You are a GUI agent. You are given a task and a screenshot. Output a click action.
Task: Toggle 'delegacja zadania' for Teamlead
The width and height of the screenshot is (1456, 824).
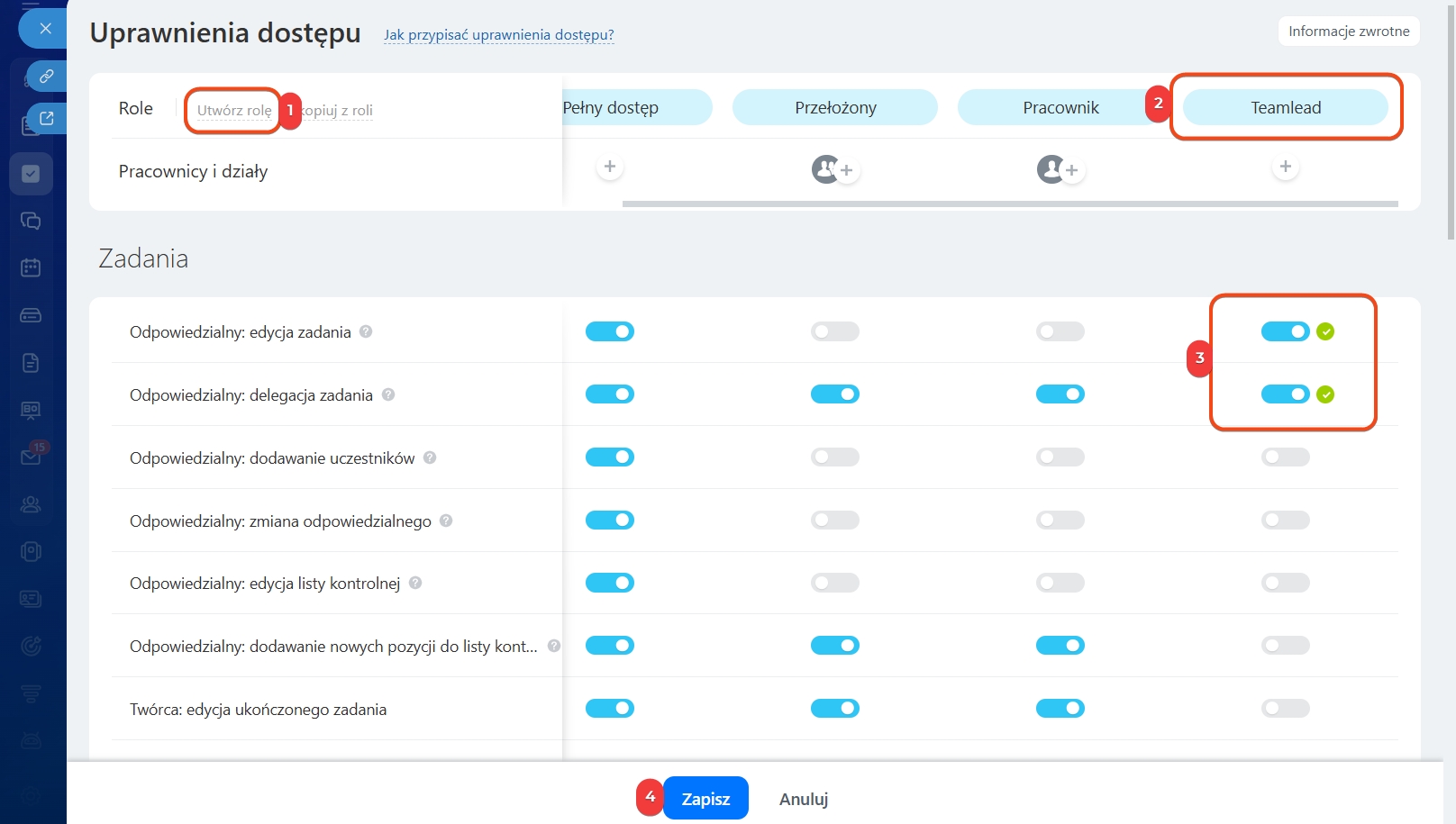point(1286,394)
